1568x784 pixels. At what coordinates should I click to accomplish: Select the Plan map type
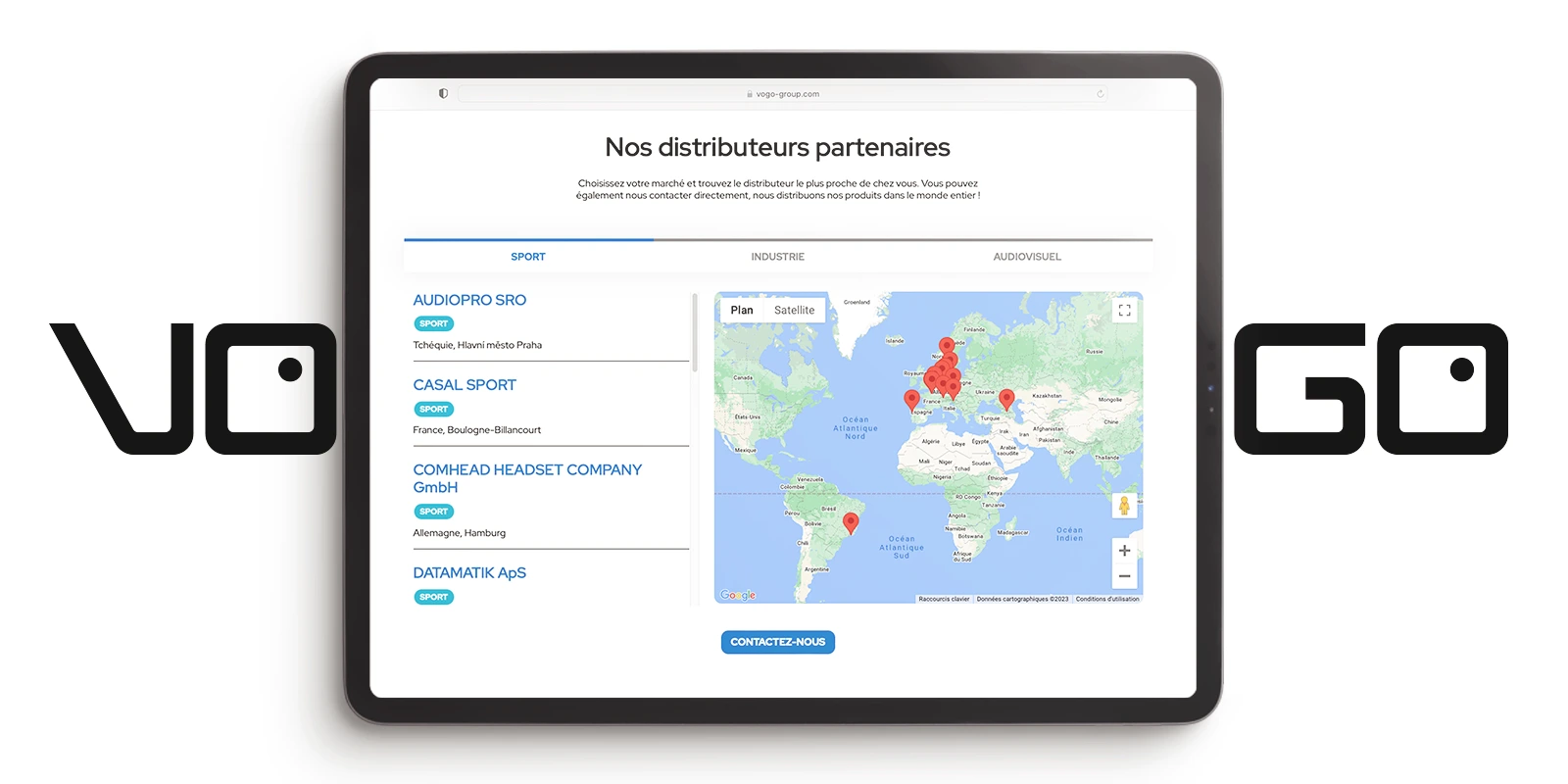[x=742, y=311]
